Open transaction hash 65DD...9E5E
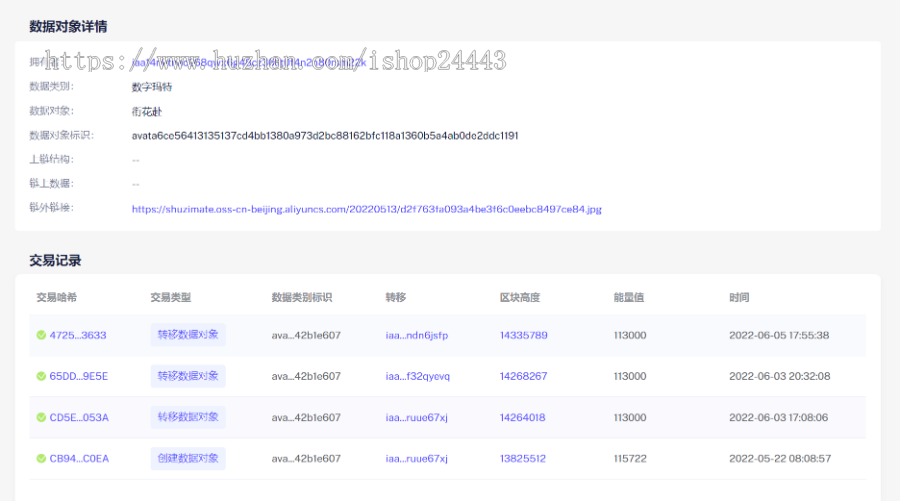Viewport: 900px width, 501px height. 79,376
